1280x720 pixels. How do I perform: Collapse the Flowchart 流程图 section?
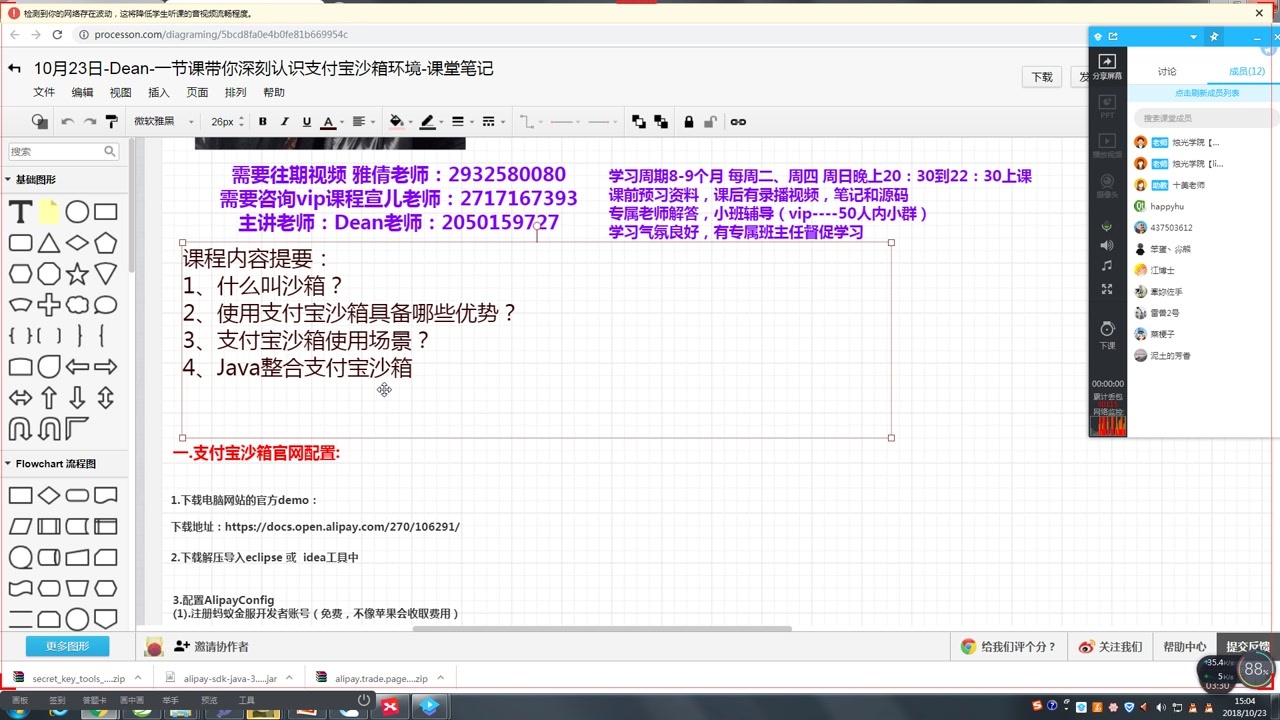[x=50, y=464]
